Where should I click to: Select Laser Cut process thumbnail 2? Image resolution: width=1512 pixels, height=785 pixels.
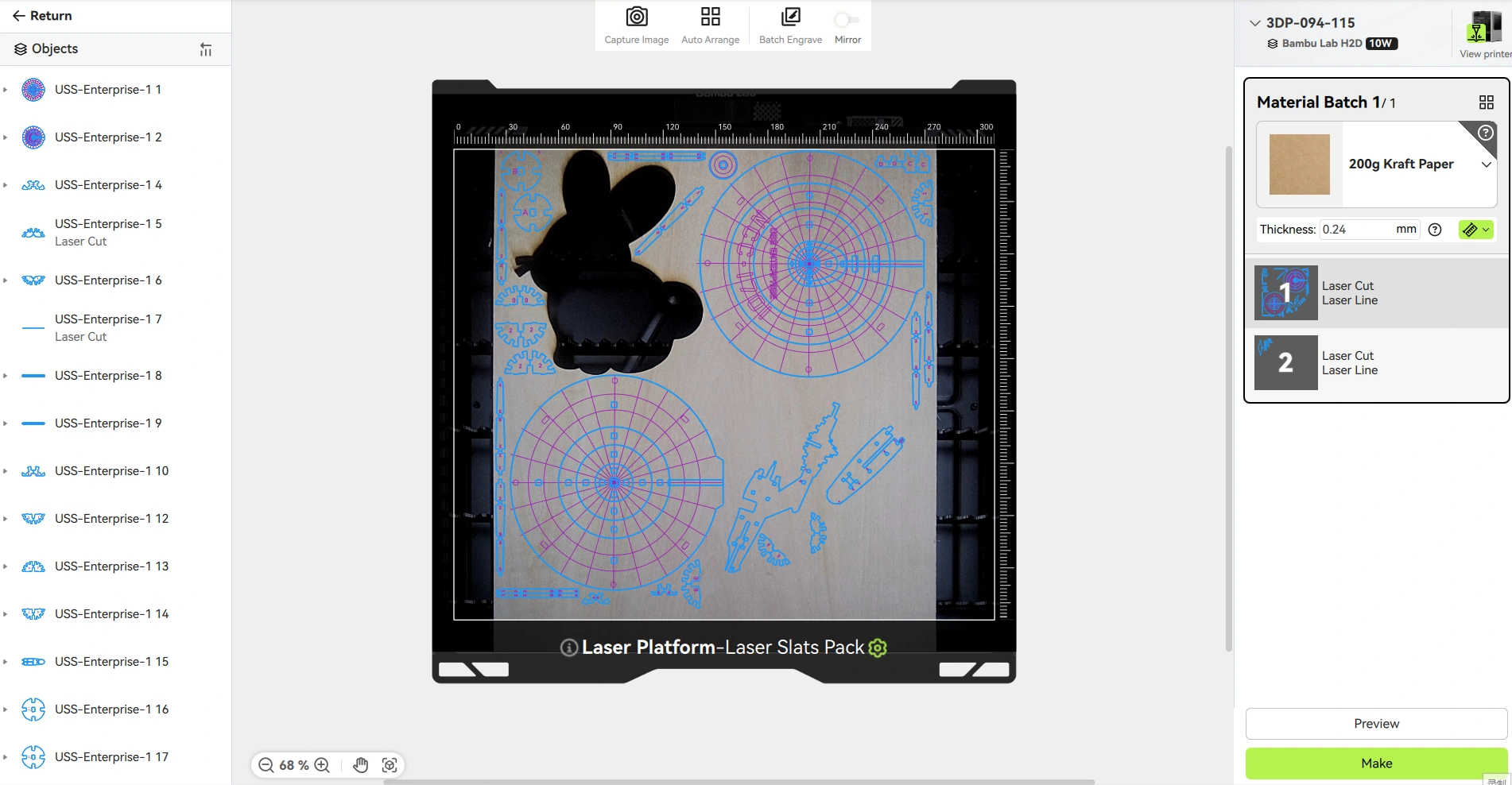pyautogui.click(x=1286, y=363)
